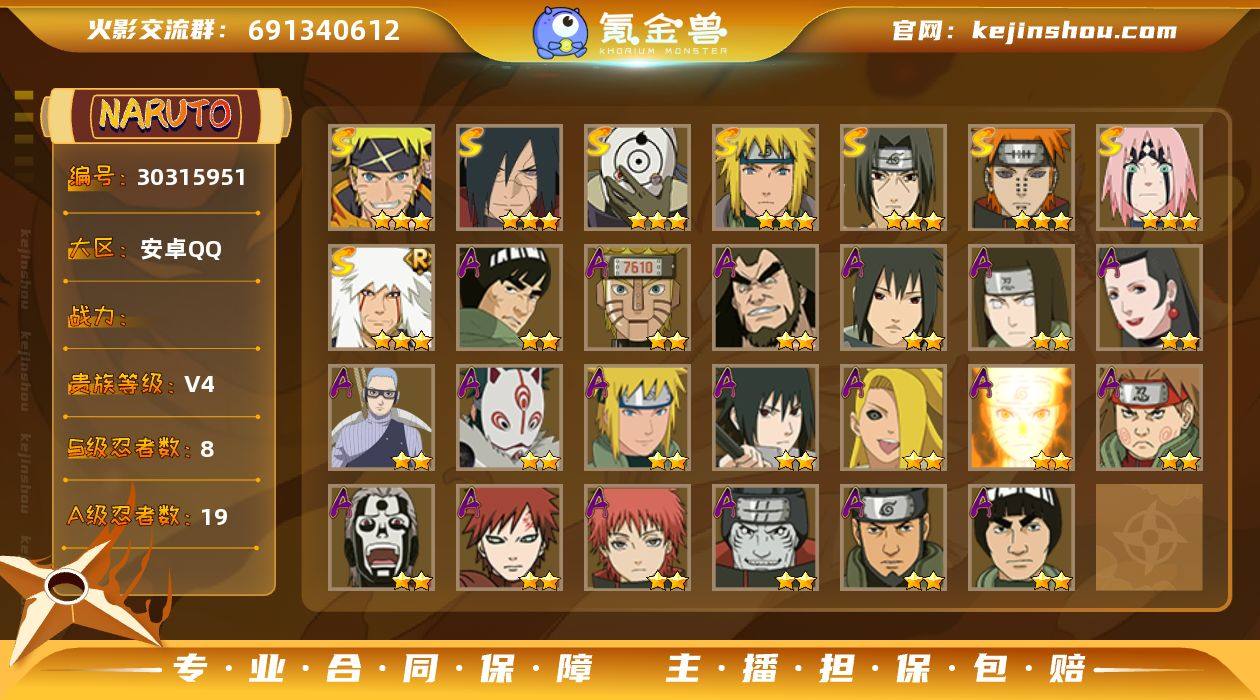Select the A-rank blonde Deidara portrait
Screen dimensions: 1260x700
(893, 418)
